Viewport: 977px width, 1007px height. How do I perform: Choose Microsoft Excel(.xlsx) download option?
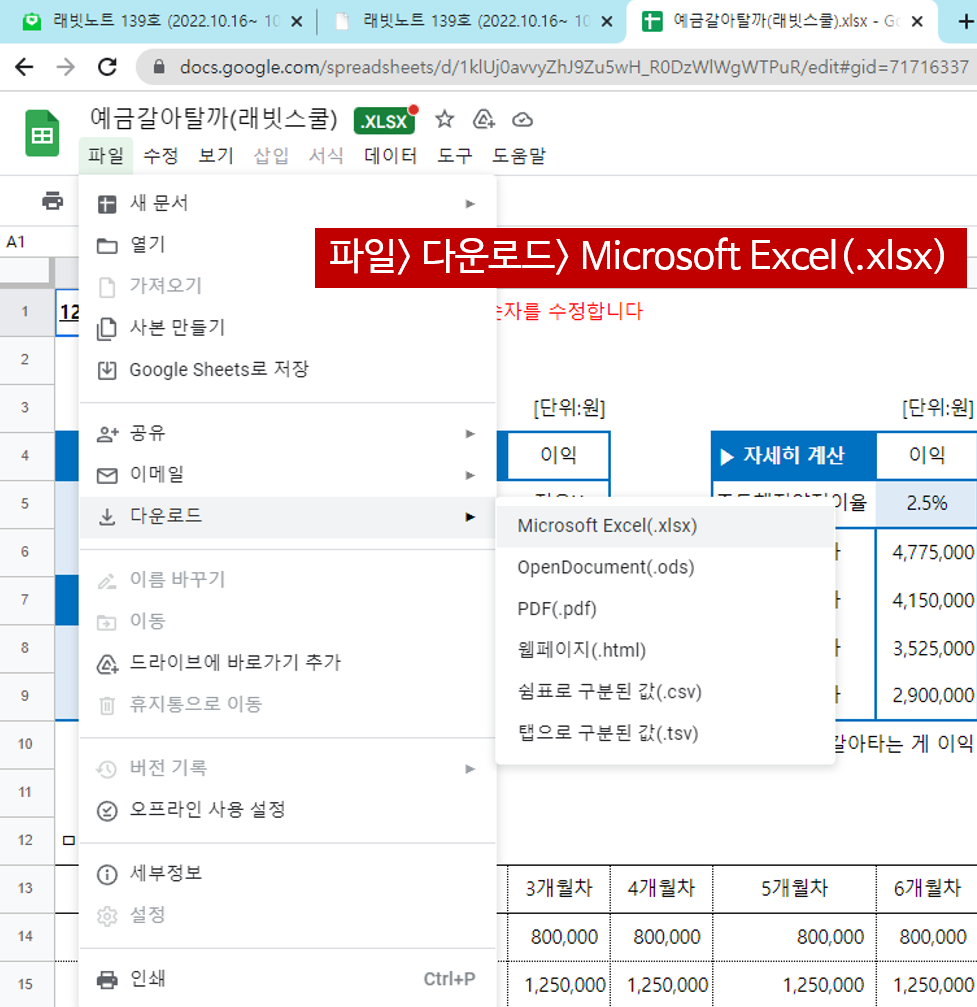point(665,526)
